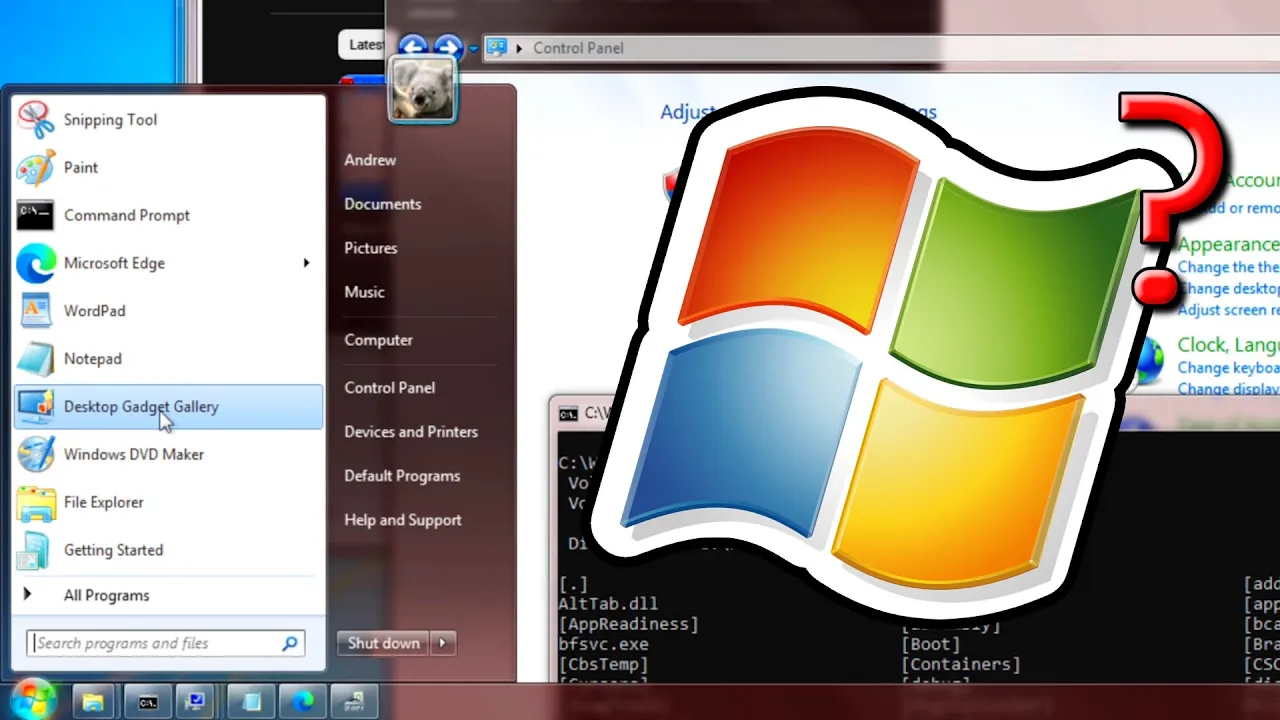1280x720 pixels.
Task: Click the Microsoft Edge swirl icon
Action: coord(36,263)
